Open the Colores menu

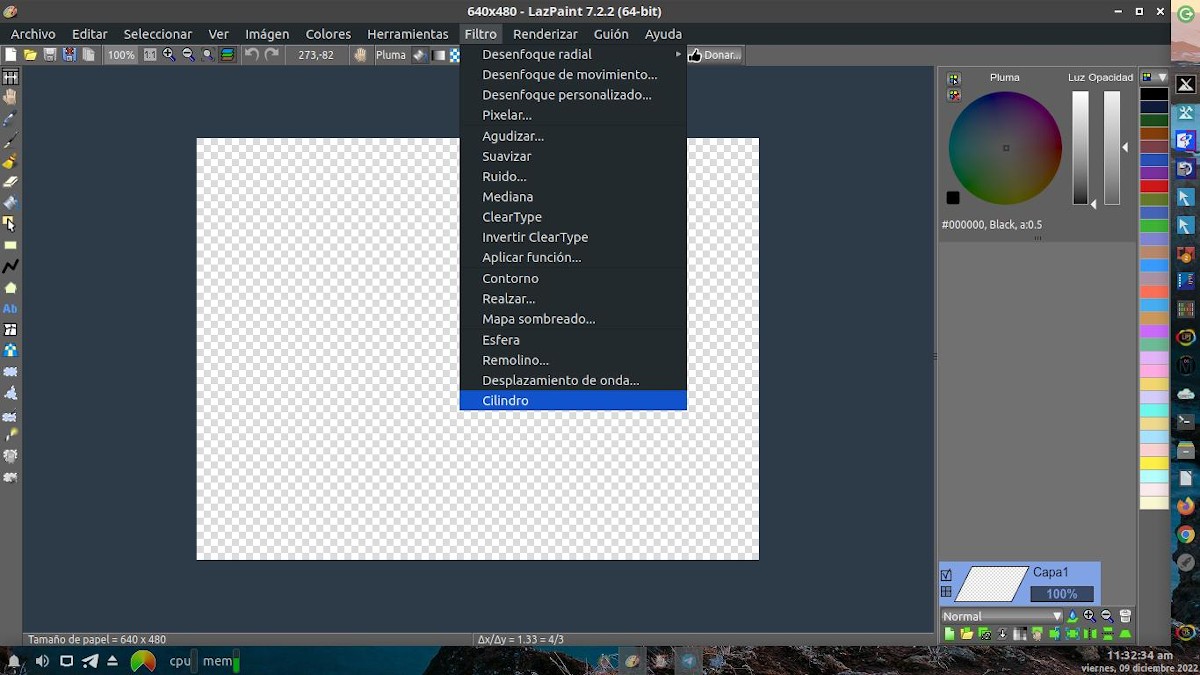coord(328,34)
